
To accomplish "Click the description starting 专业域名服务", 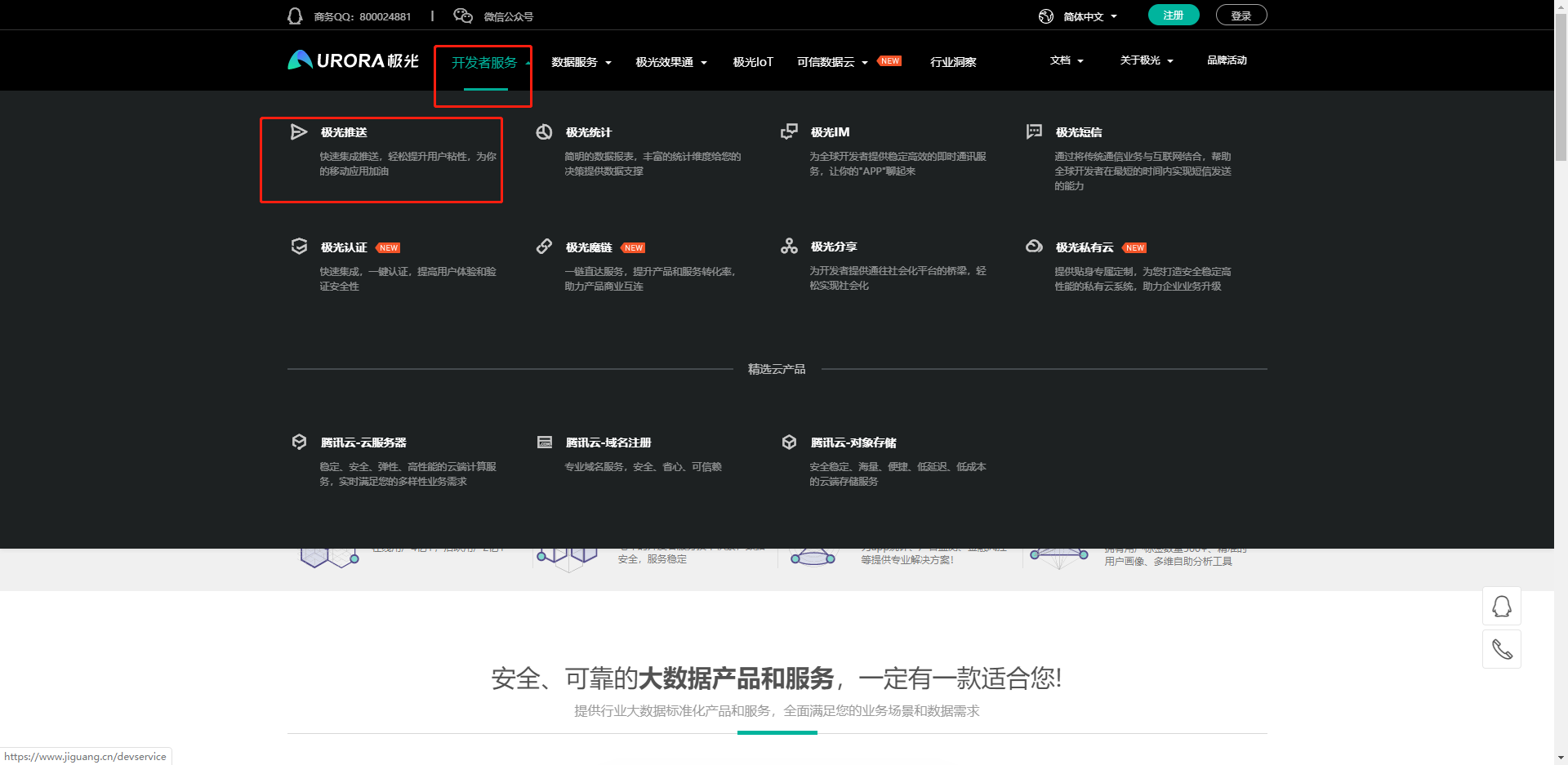I will pyautogui.click(x=644, y=467).
